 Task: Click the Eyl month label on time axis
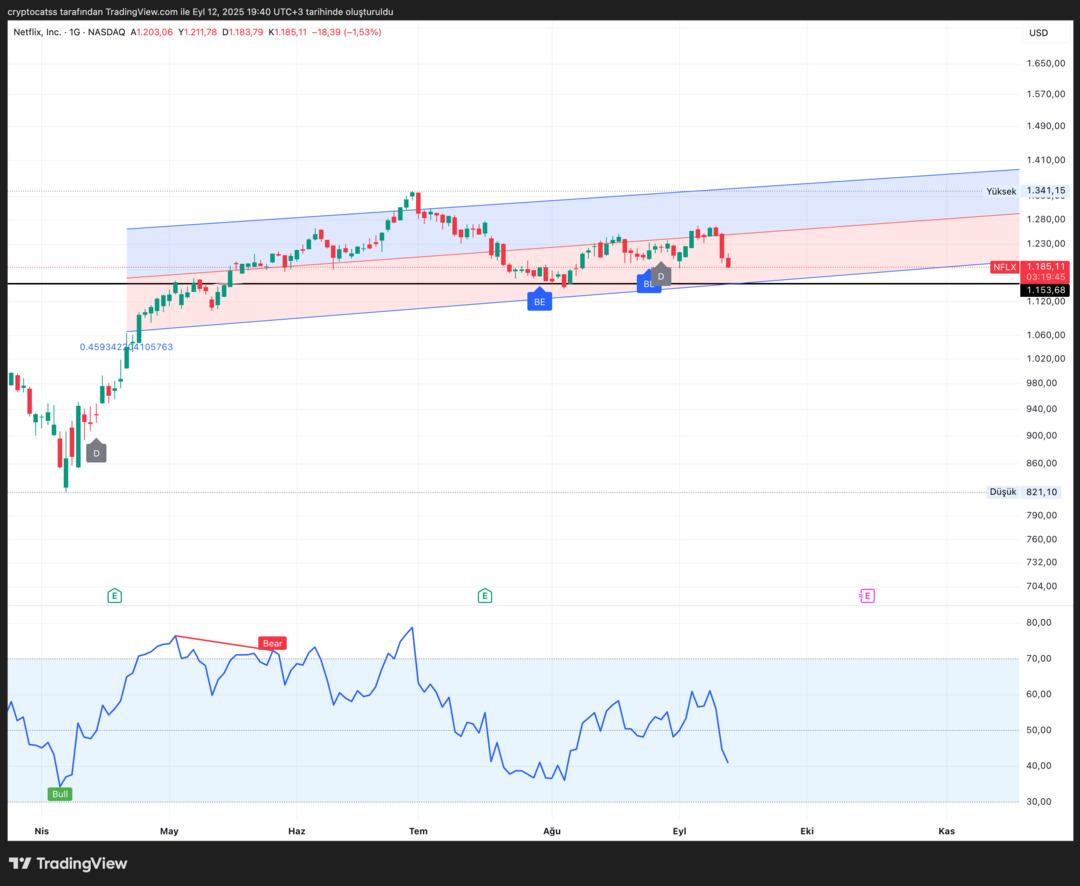coord(680,831)
